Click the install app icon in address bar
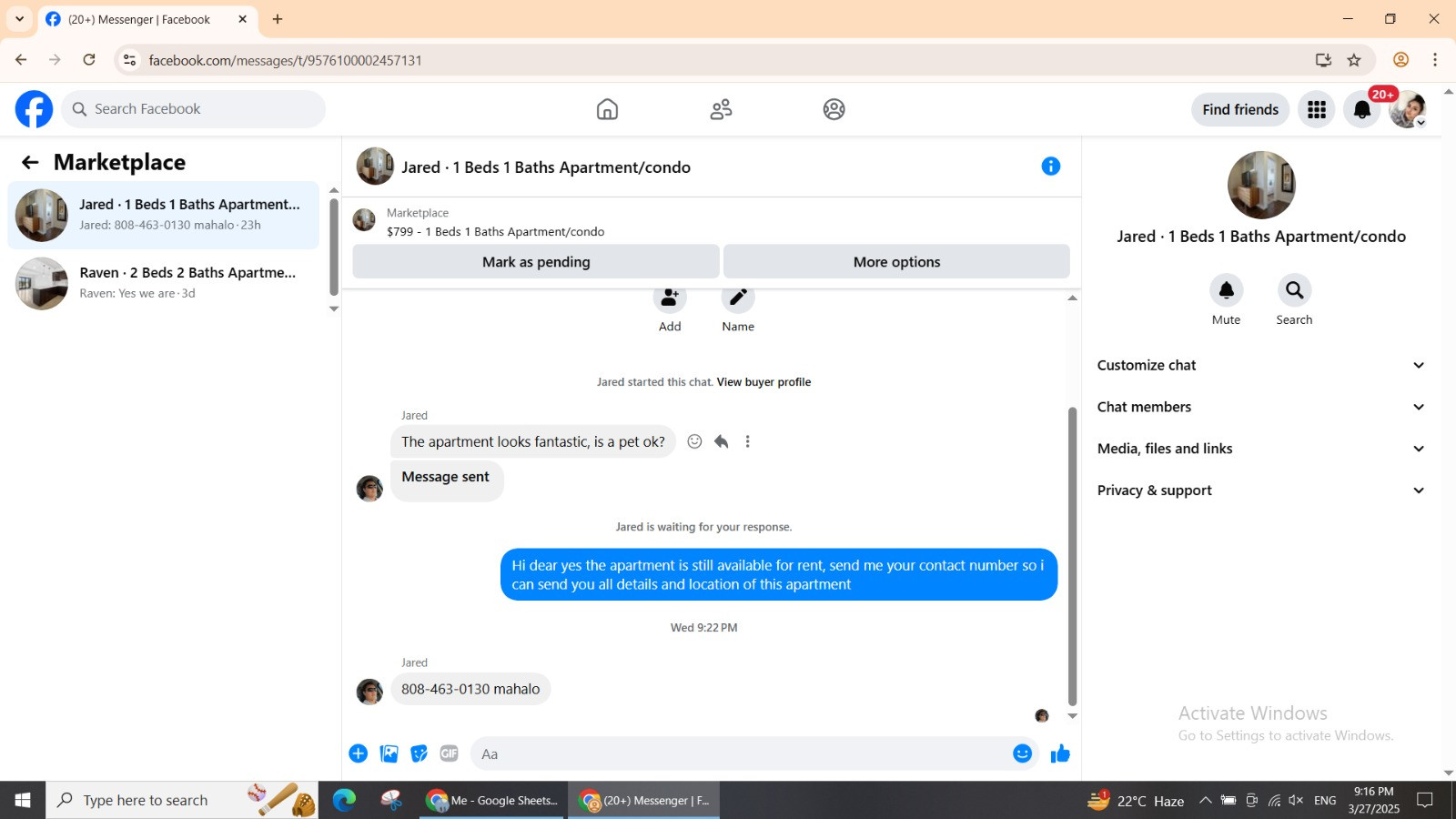The height and width of the screenshot is (819, 1456). pos(1323,60)
